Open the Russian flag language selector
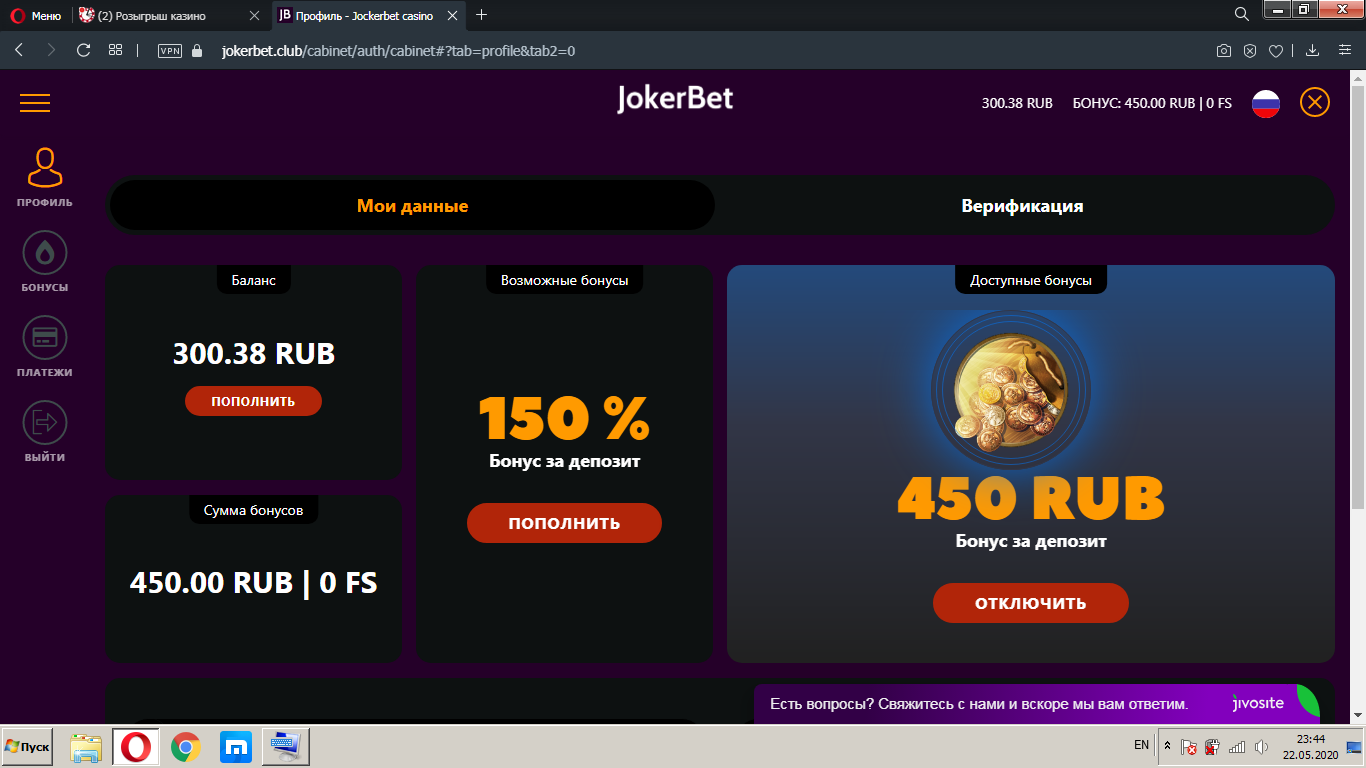 pyautogui.click(x=1266, y=103)
